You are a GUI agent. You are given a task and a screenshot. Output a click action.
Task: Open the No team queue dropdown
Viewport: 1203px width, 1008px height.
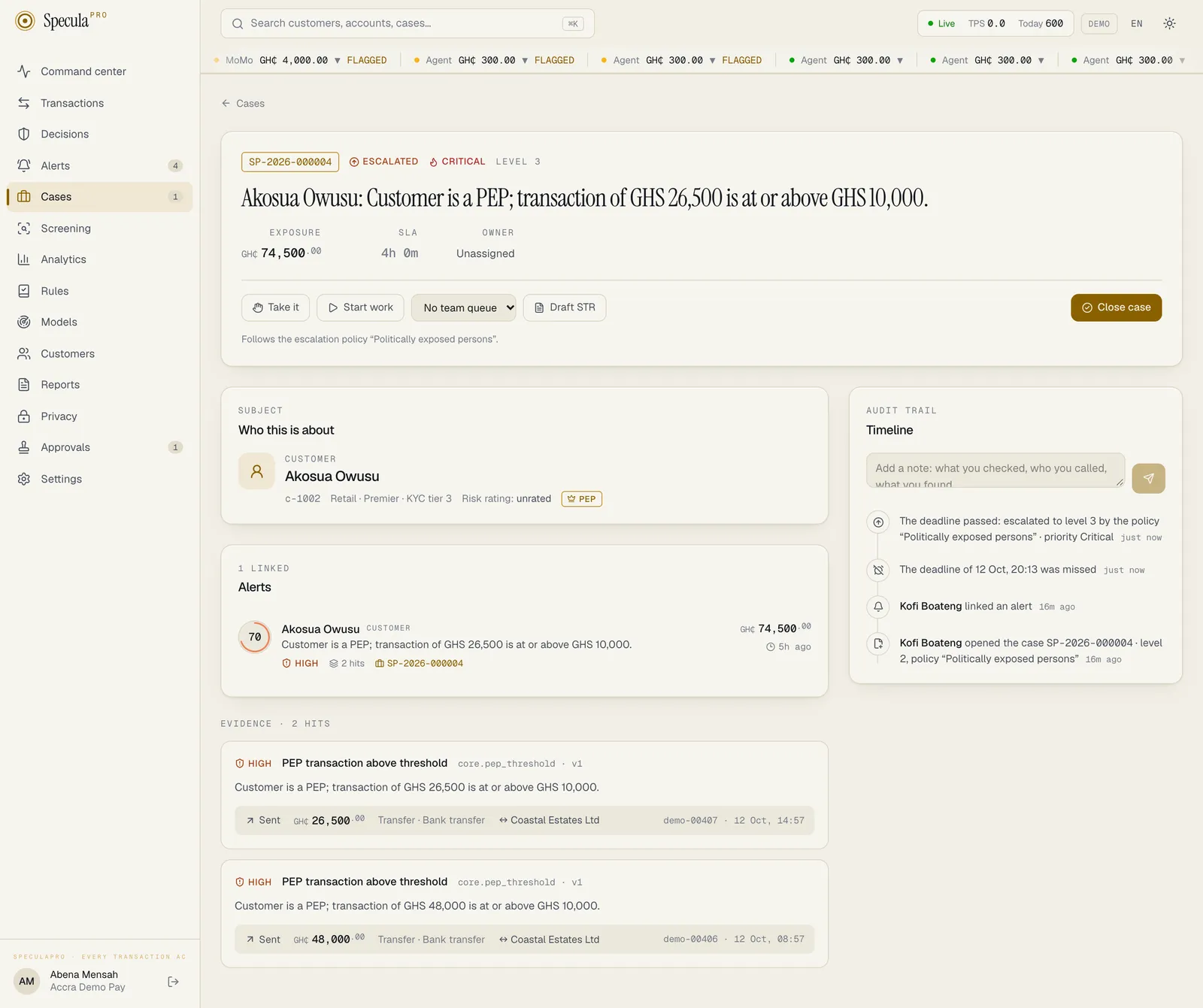pyautogui.click(x=463, y=307)
